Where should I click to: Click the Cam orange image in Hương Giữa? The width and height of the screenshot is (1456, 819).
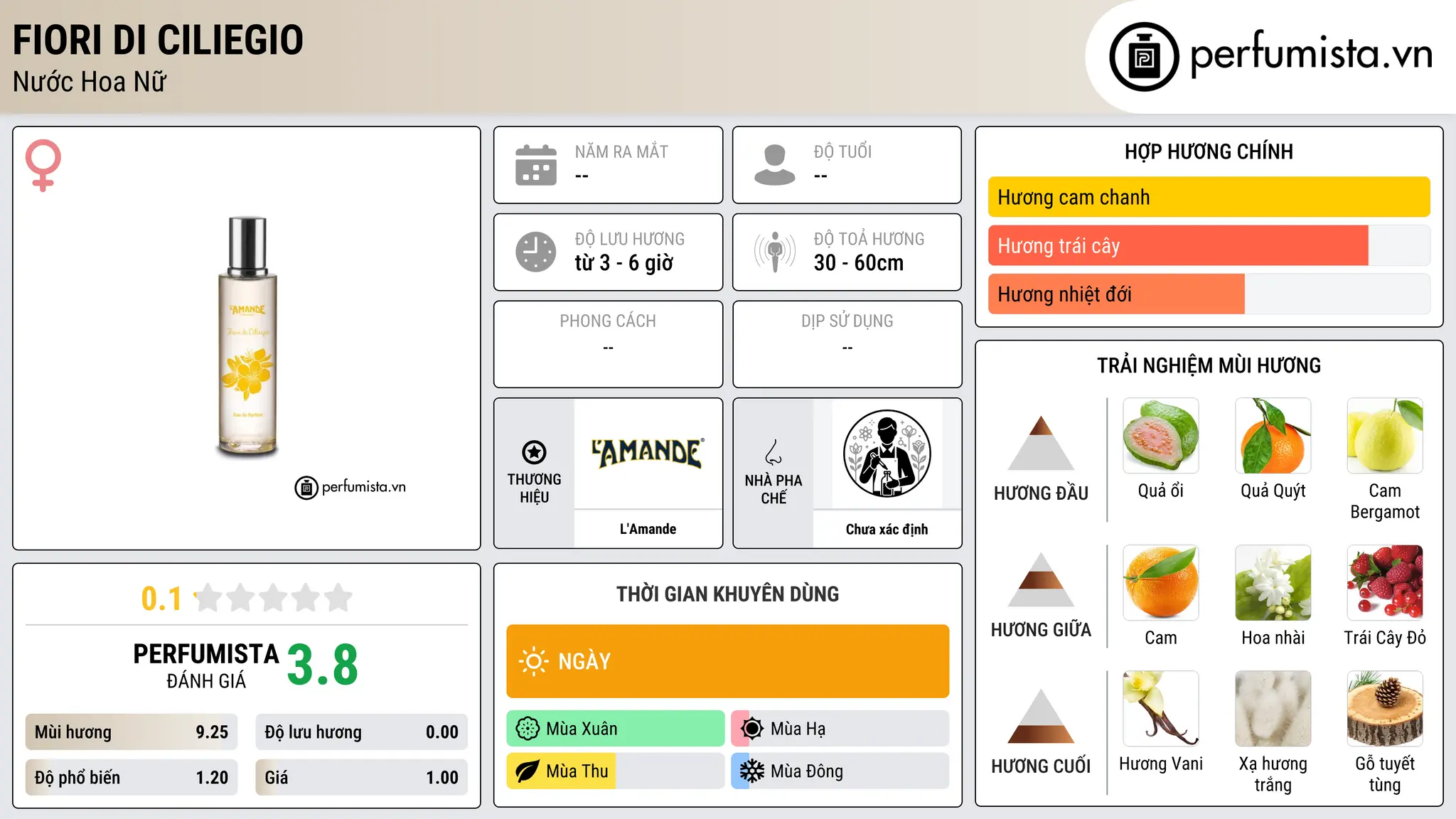tap(1161, 583)
